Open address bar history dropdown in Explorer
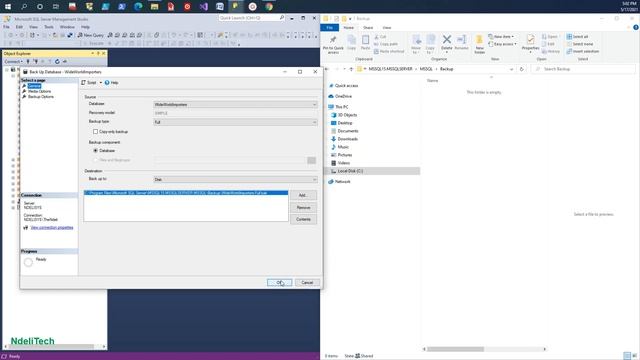 click(x=511, y=69)
